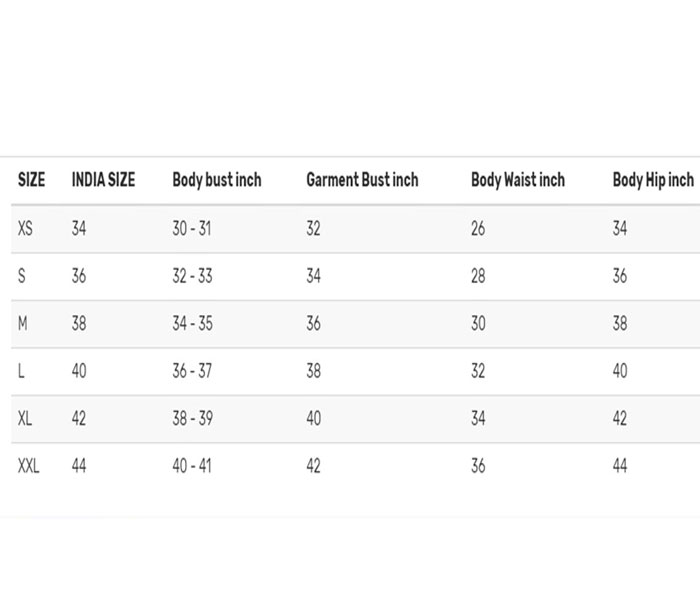The height and width of the screenshot is (600, 700).
Task: Select the Garment Bust inch header
Action: coord(362,180)
